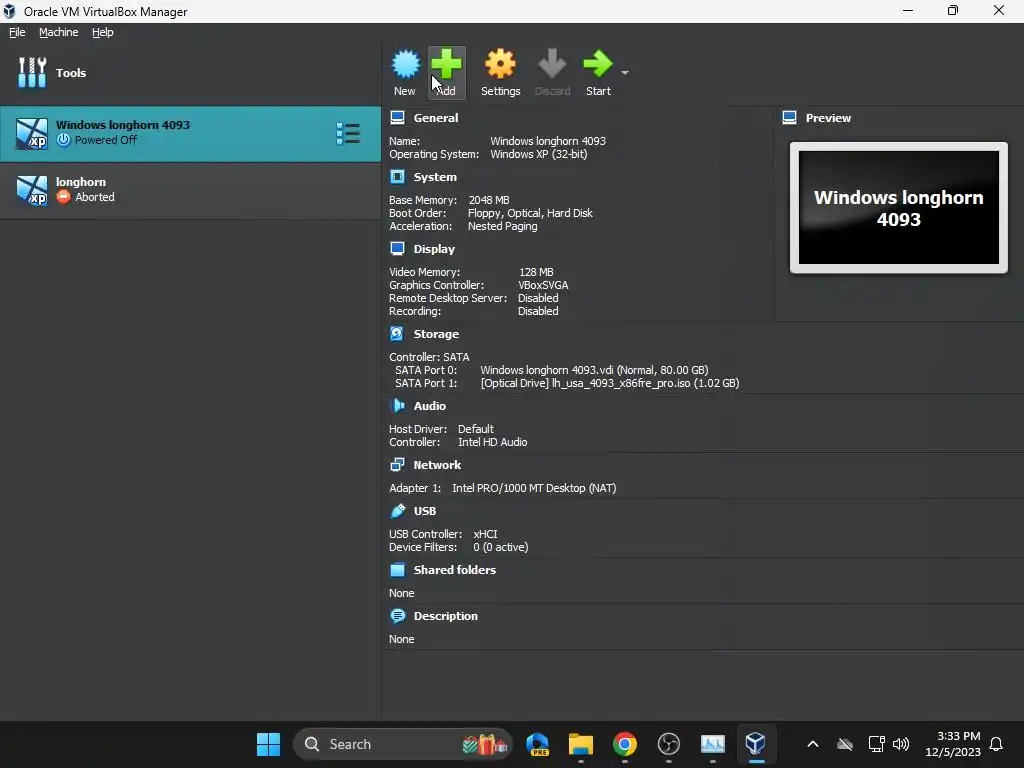Image resolution: width=1024 pixels, height=768 pixels.
Task: Click the Windows XP (32-bit) operating system value
Action: (x=539, y=154)
